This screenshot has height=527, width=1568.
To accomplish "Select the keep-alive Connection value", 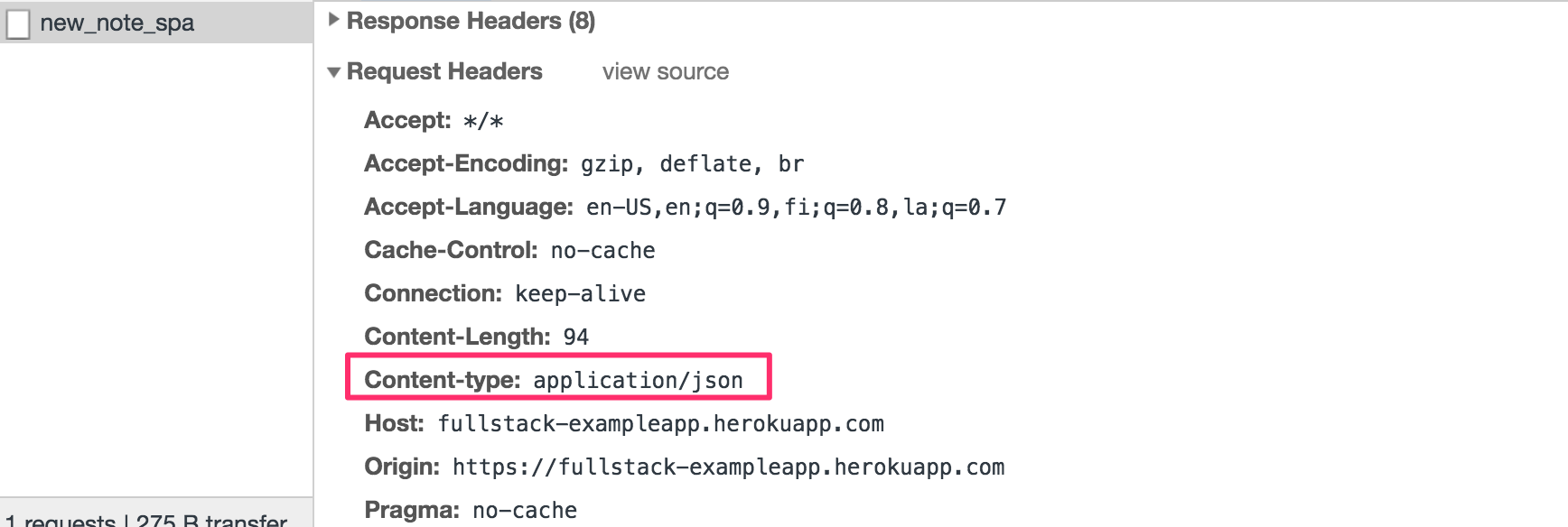I will pos(580,294).
